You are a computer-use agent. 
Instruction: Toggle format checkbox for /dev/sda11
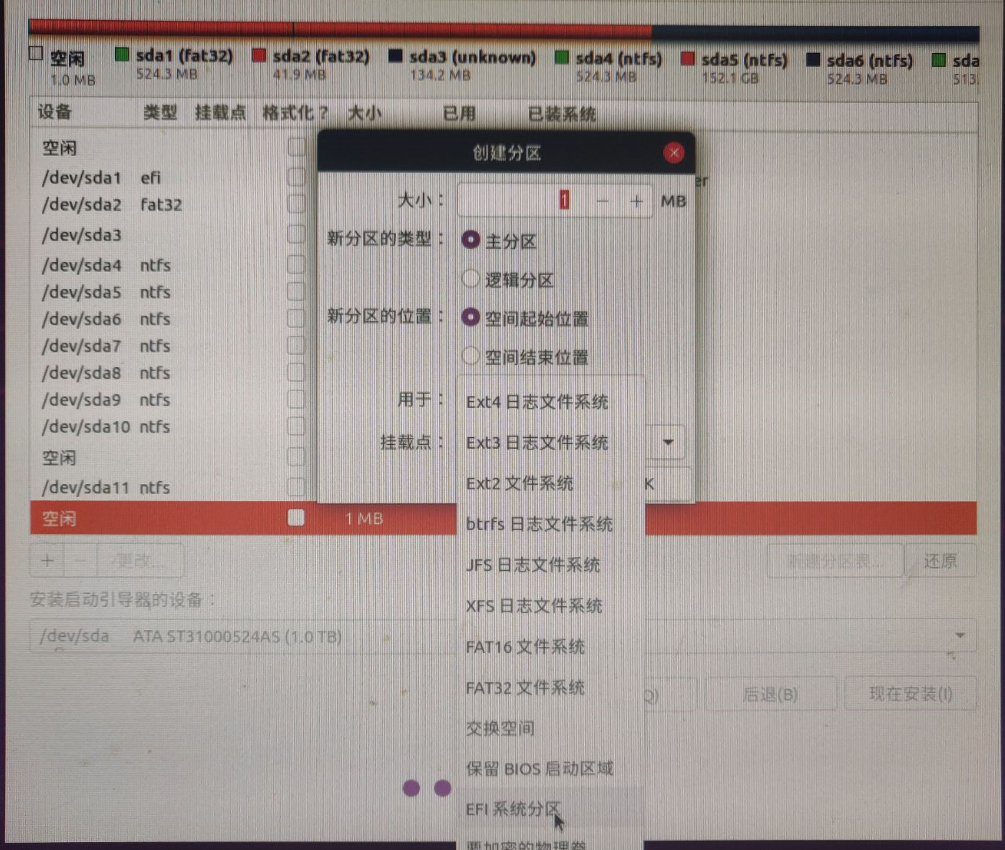[x=296, y=487]
